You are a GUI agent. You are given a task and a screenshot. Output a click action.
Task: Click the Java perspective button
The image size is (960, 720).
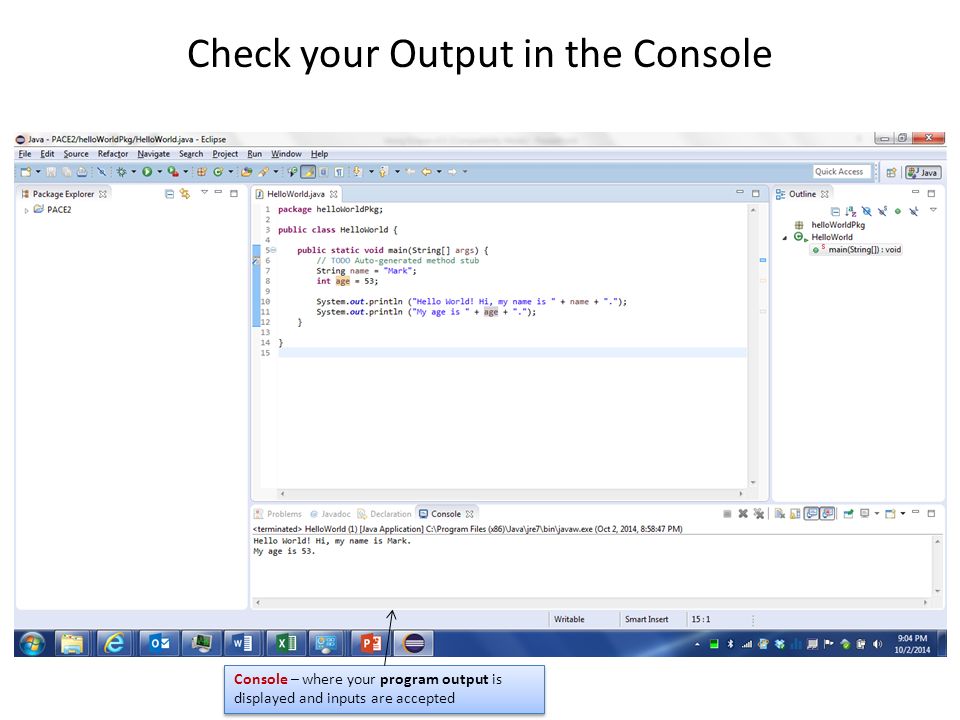(923, 173)
